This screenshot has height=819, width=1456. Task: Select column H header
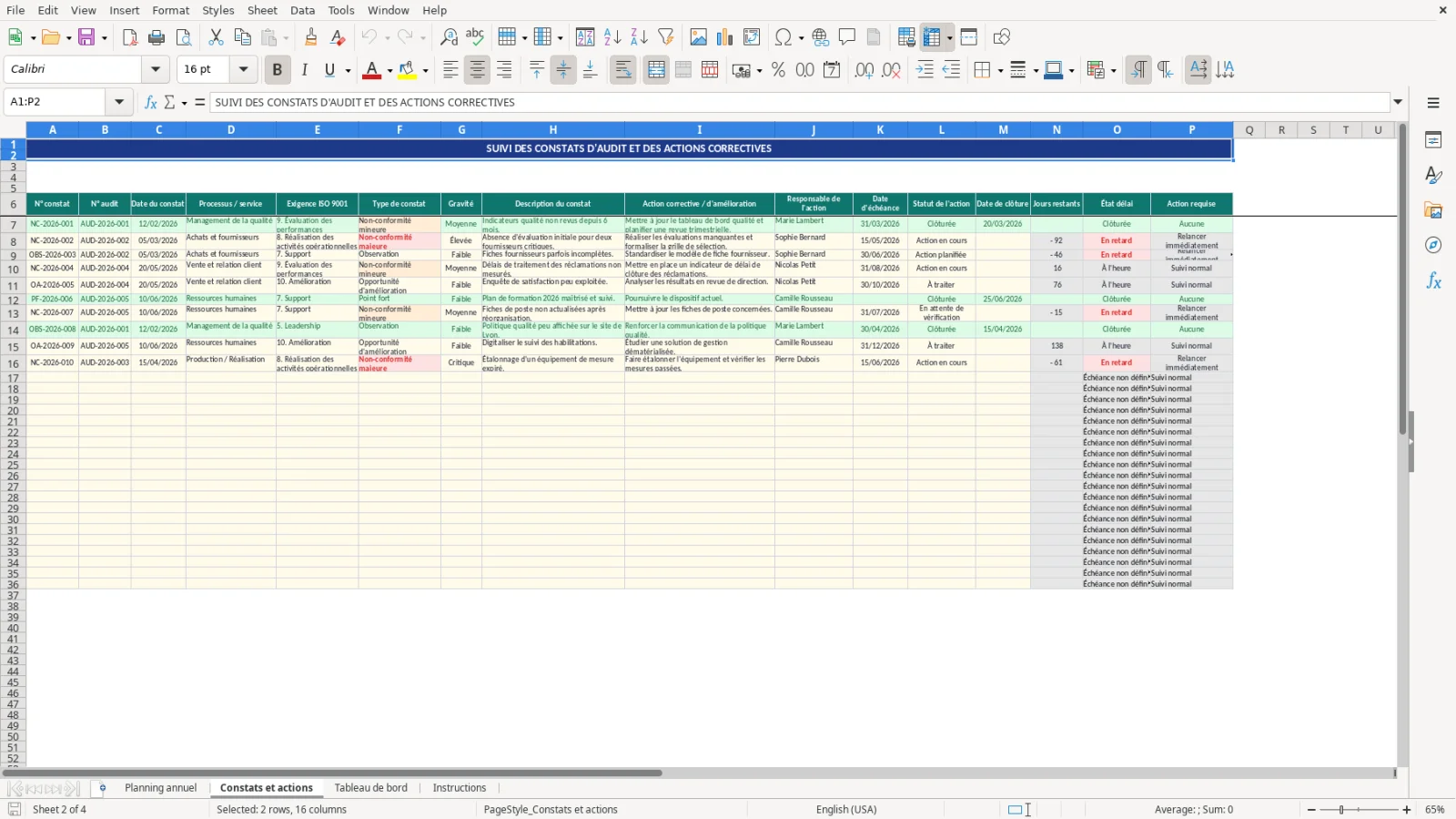(553, 130)
